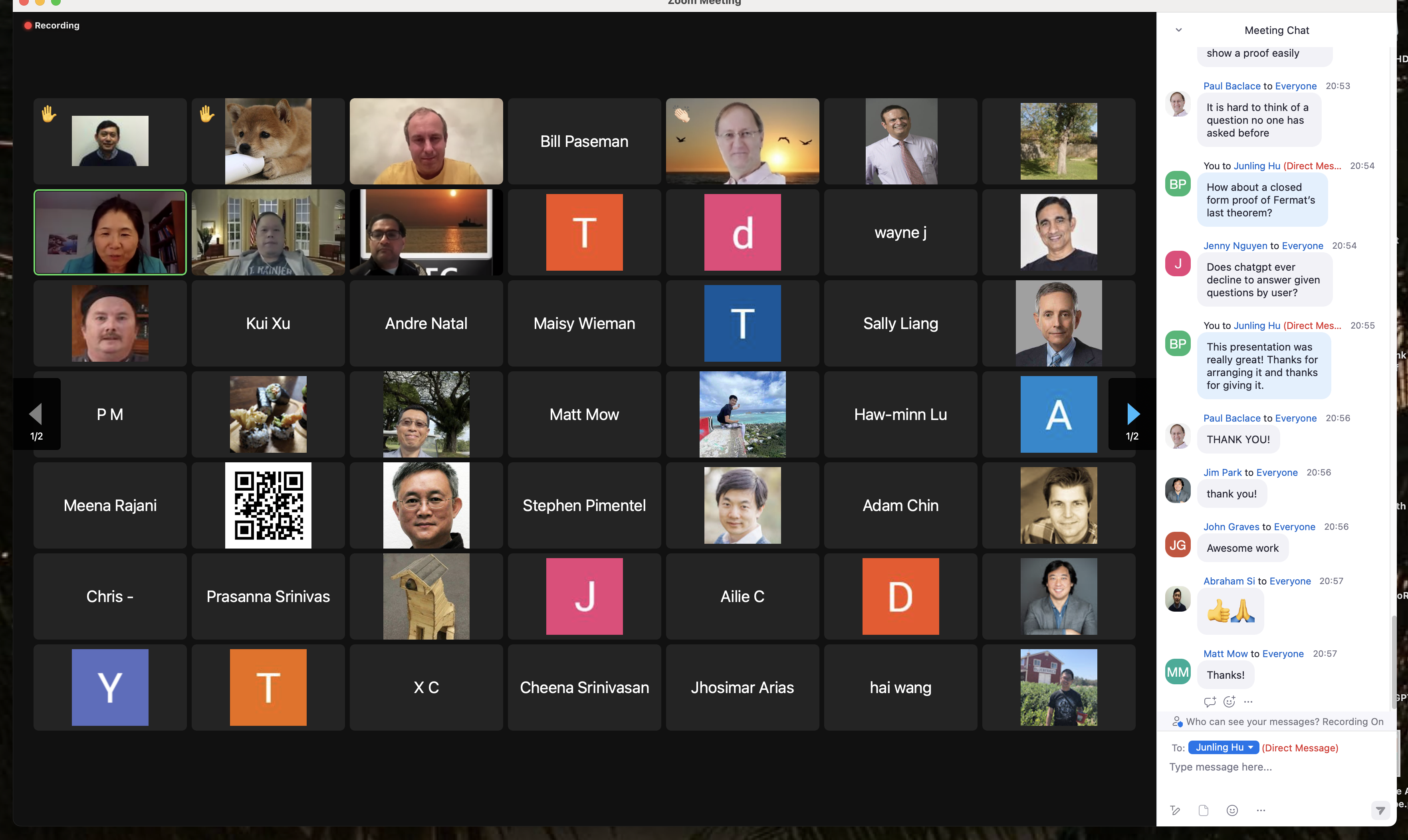
Task: Click the Shiba dog participant tile
Action: click(268, 141)
